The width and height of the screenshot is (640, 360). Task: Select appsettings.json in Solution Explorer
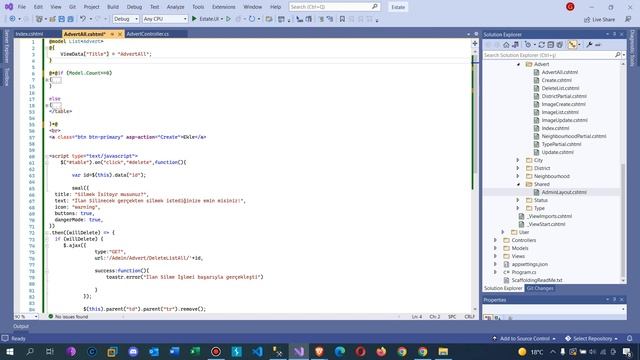[x=529, y=264]
